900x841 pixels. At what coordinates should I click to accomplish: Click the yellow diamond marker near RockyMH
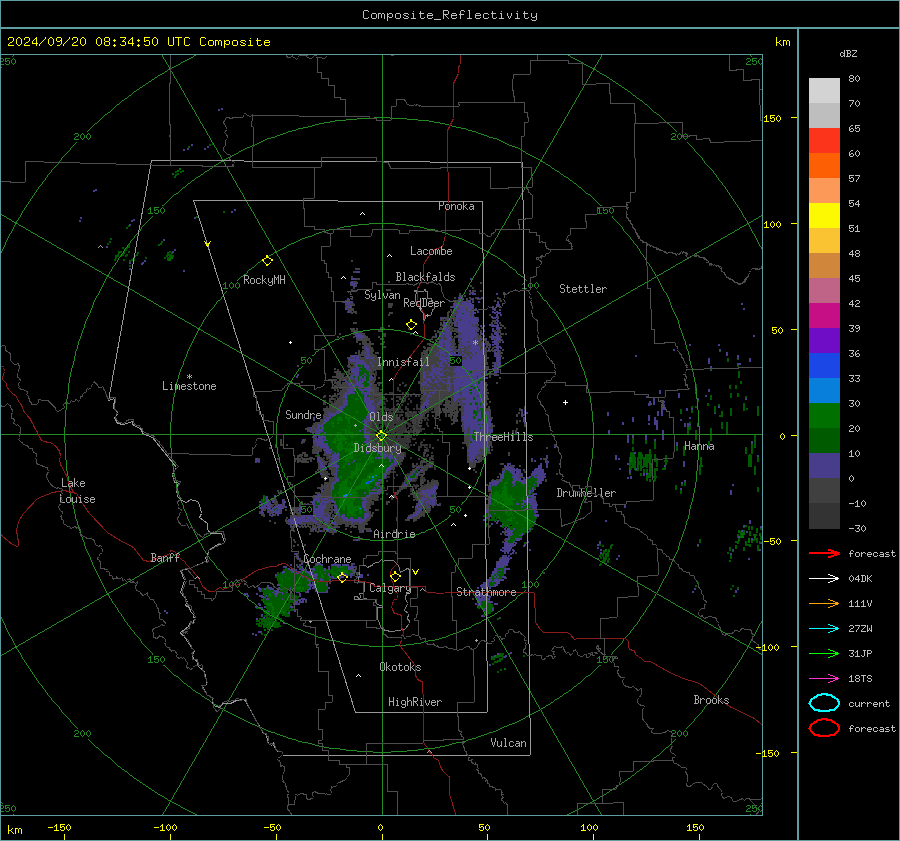click(x=267, y=261)
